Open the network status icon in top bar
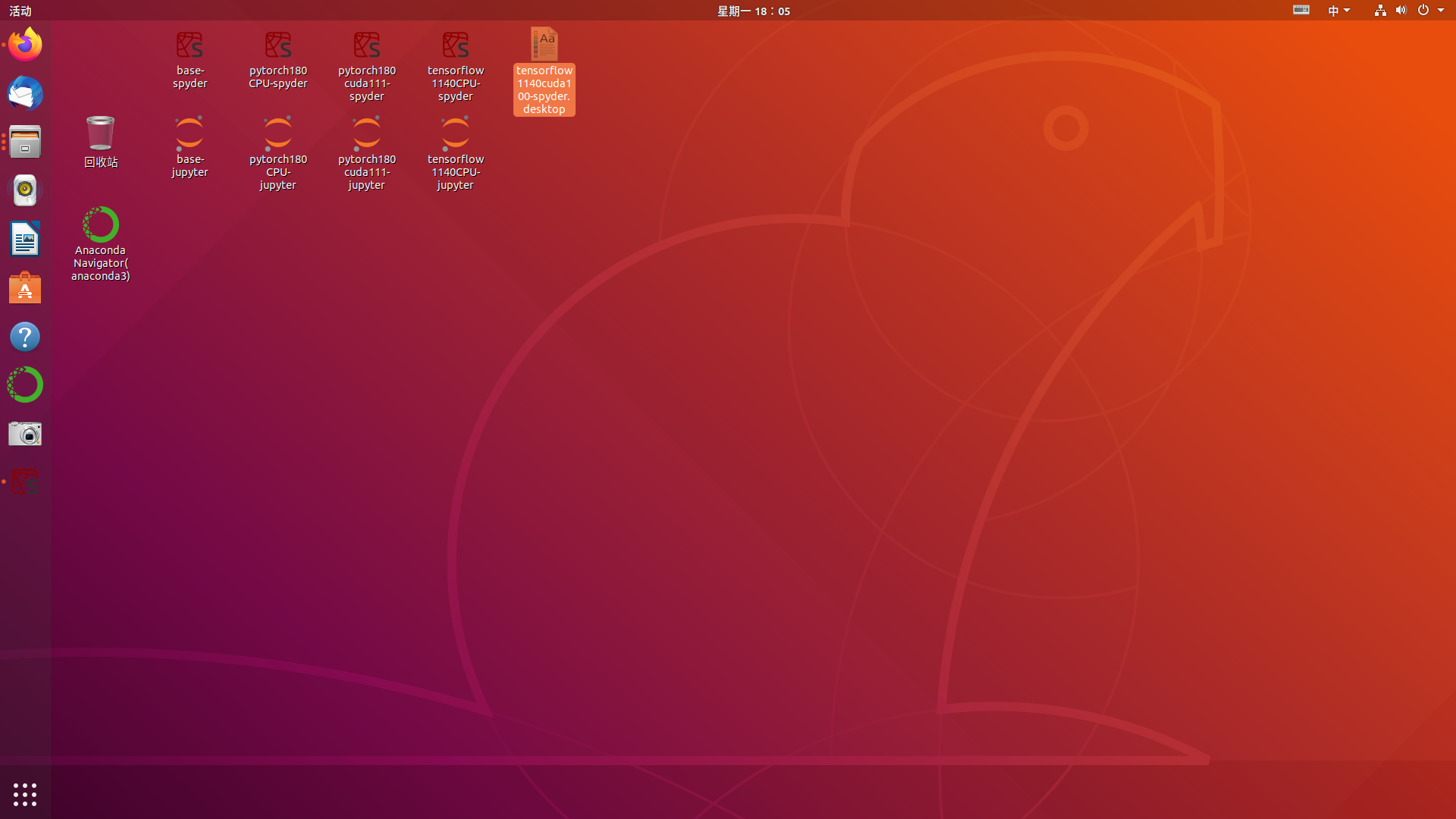The image size is (1456, 819). [x=1380, y=10]
